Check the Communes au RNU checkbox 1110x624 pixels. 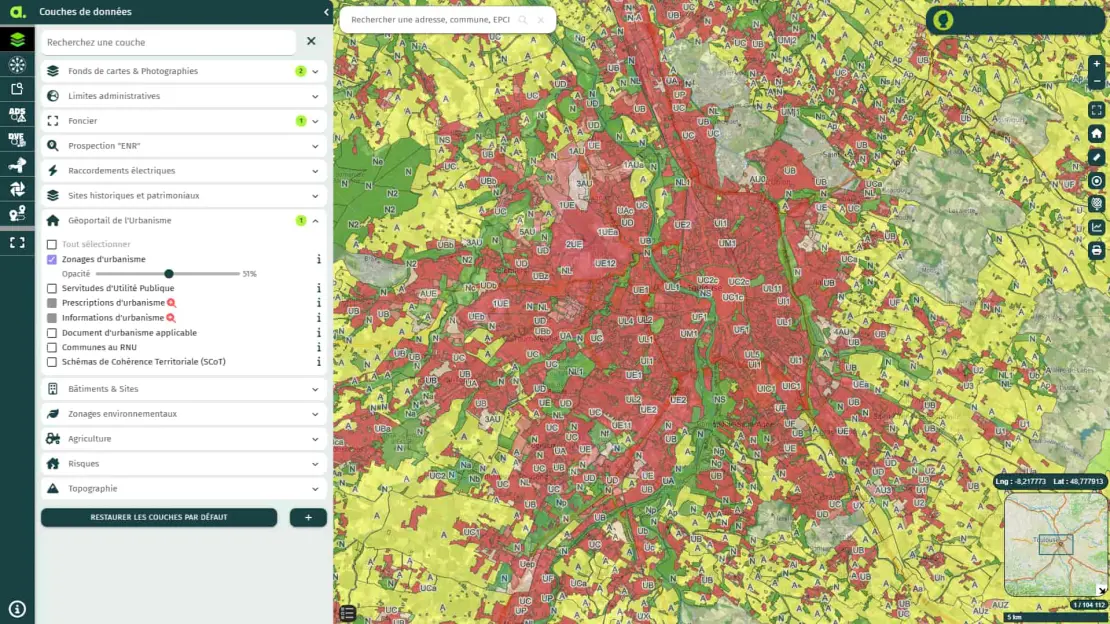[x=52, y=347]
